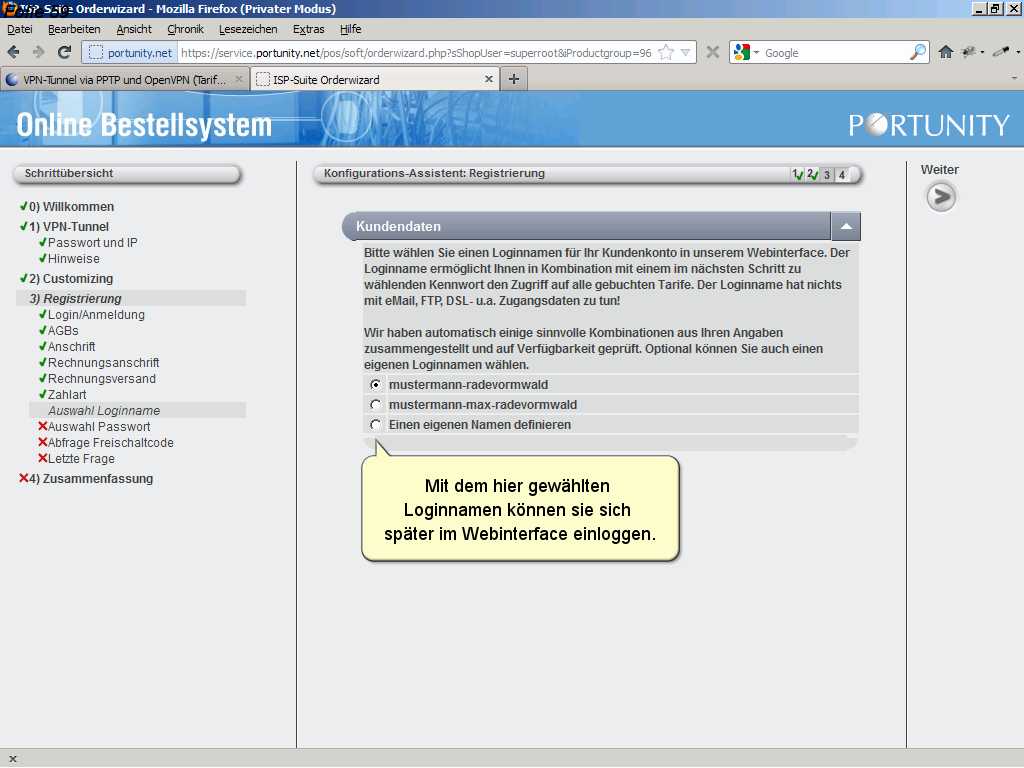Click the search magnifier icon
The width and height of the screenshot is (1024, 768).
pyautogui.click(x=917, y=52)
